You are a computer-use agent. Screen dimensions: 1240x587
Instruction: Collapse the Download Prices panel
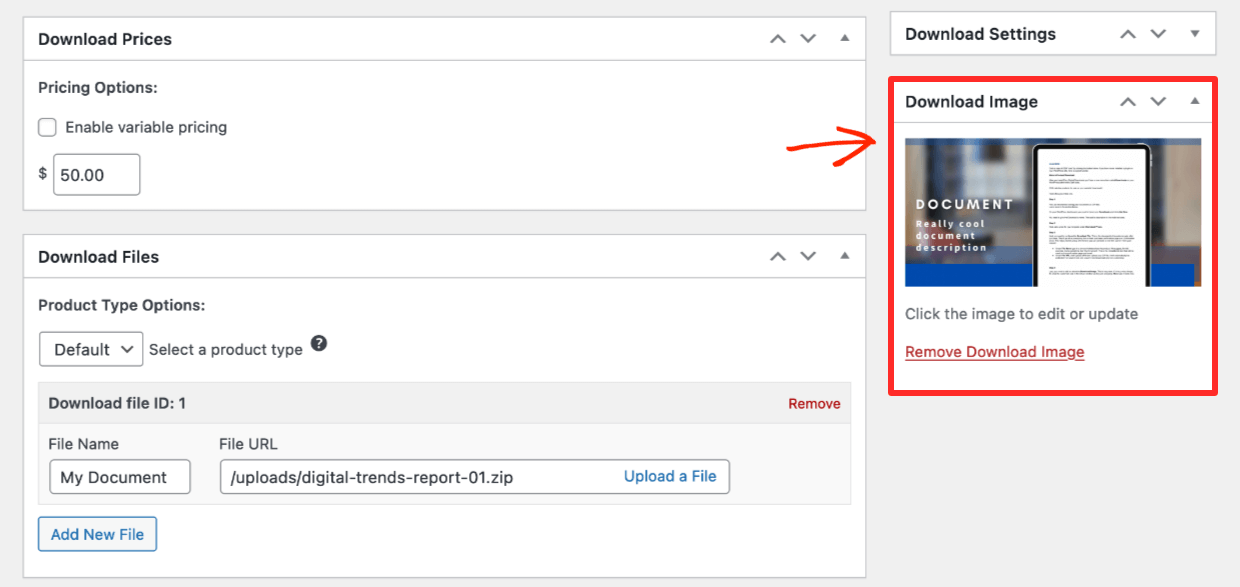click(844, 39)
